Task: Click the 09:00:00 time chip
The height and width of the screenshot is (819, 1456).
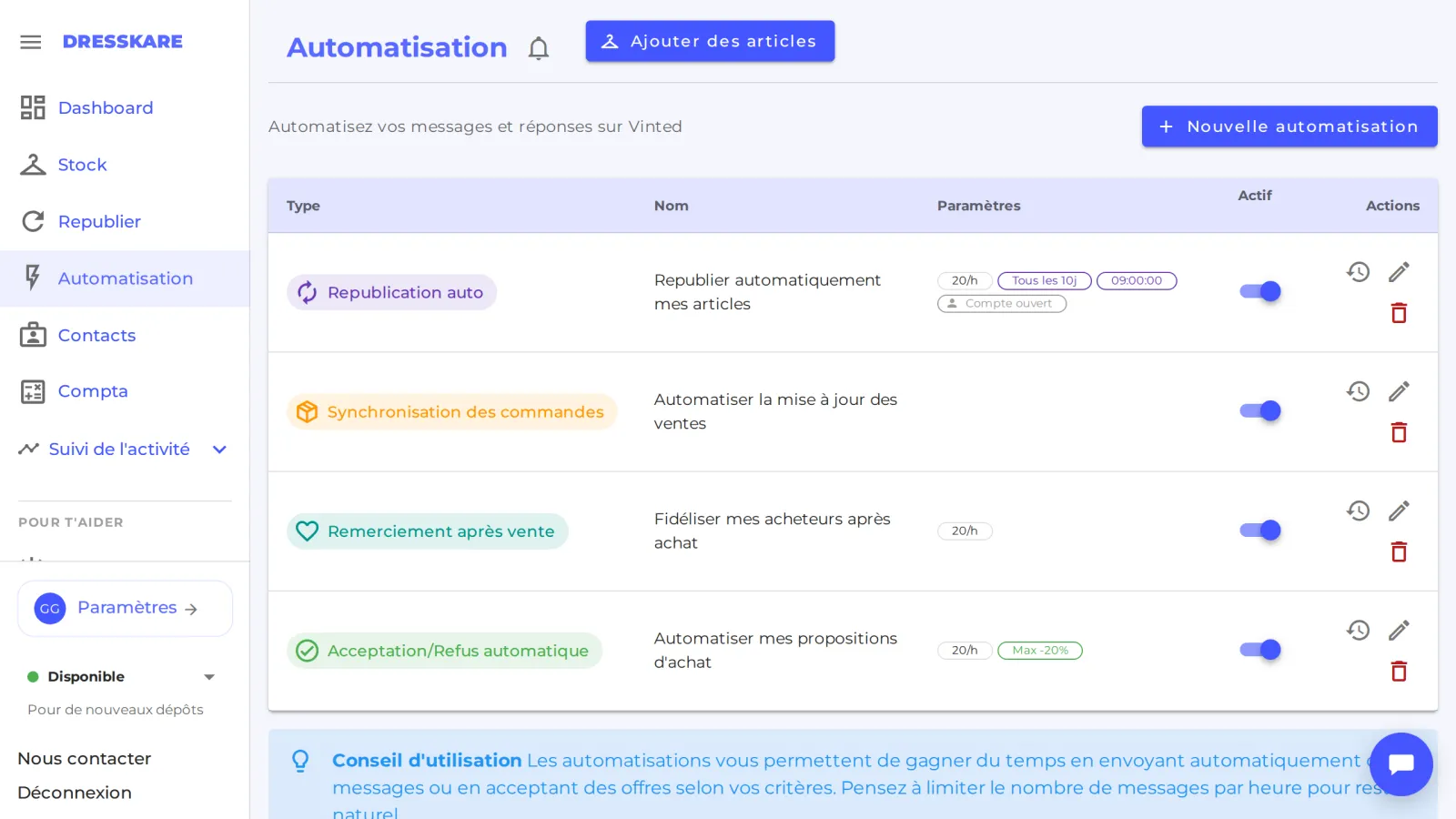Action: pyautogui.click(x=1137, y=280)
